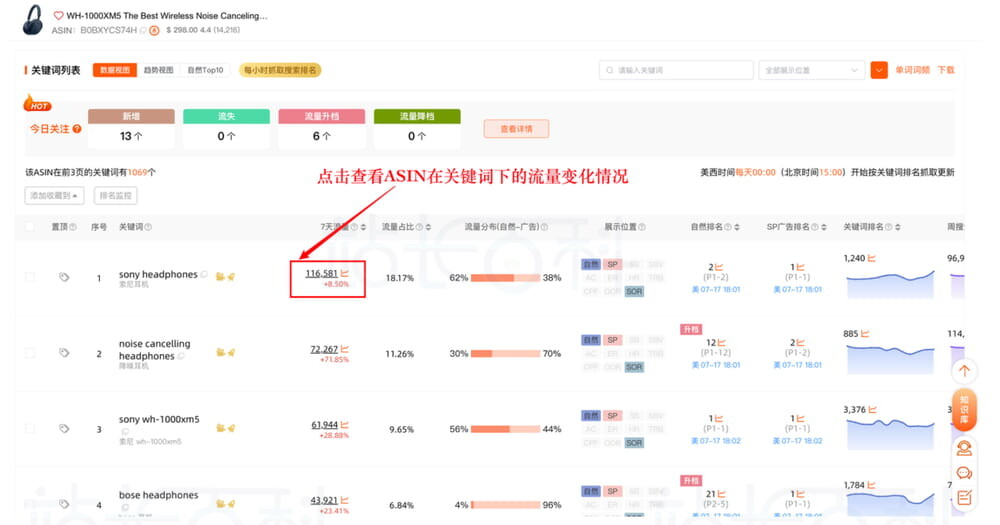Click the chat bubble icon on right sidebar
The width and height of the screenshot is (1000, 525).
pyautogui.click(x=964, y=473)
